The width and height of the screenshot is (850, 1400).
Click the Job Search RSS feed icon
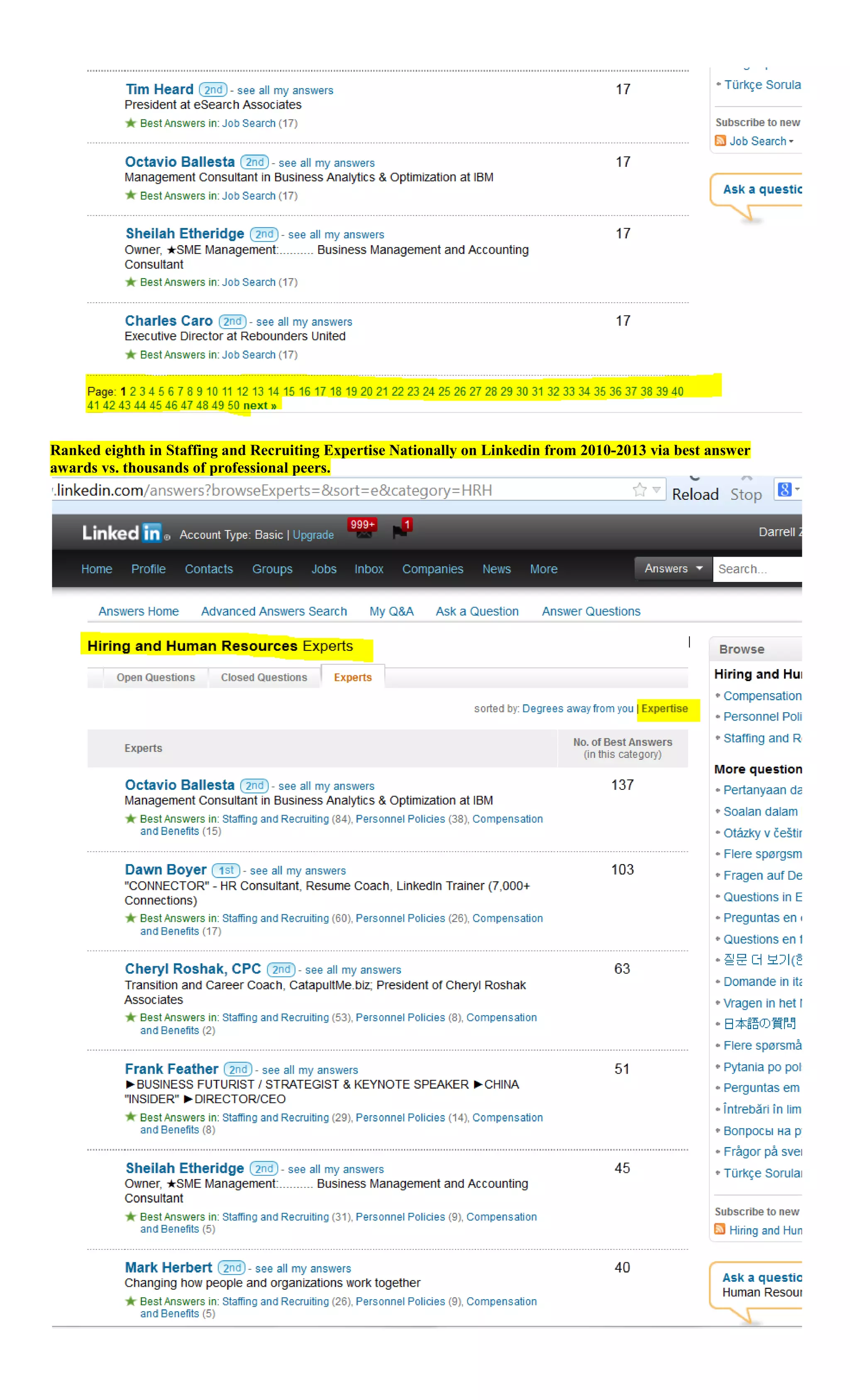(x=721, y=140)
